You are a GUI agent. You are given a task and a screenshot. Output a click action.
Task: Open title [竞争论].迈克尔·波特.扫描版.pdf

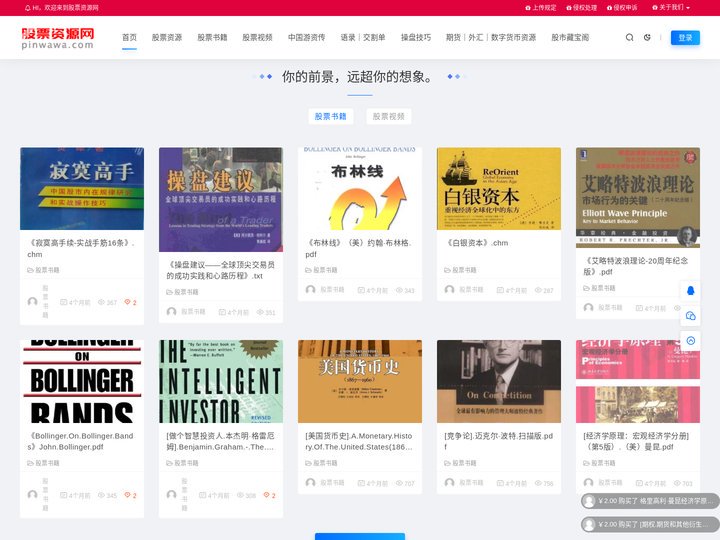pos(499,441)
